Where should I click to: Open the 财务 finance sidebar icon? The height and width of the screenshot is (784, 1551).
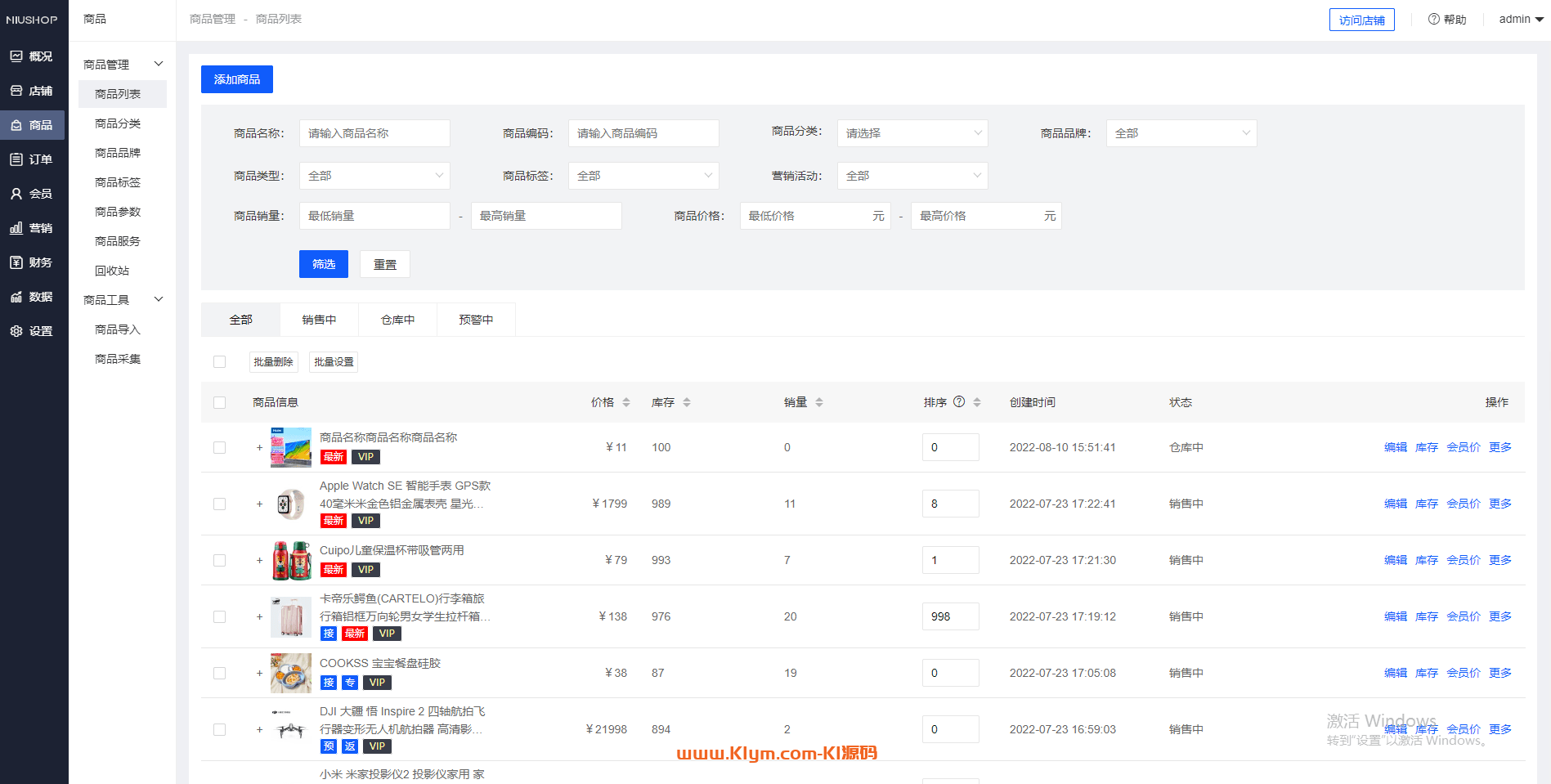(16, 262)
